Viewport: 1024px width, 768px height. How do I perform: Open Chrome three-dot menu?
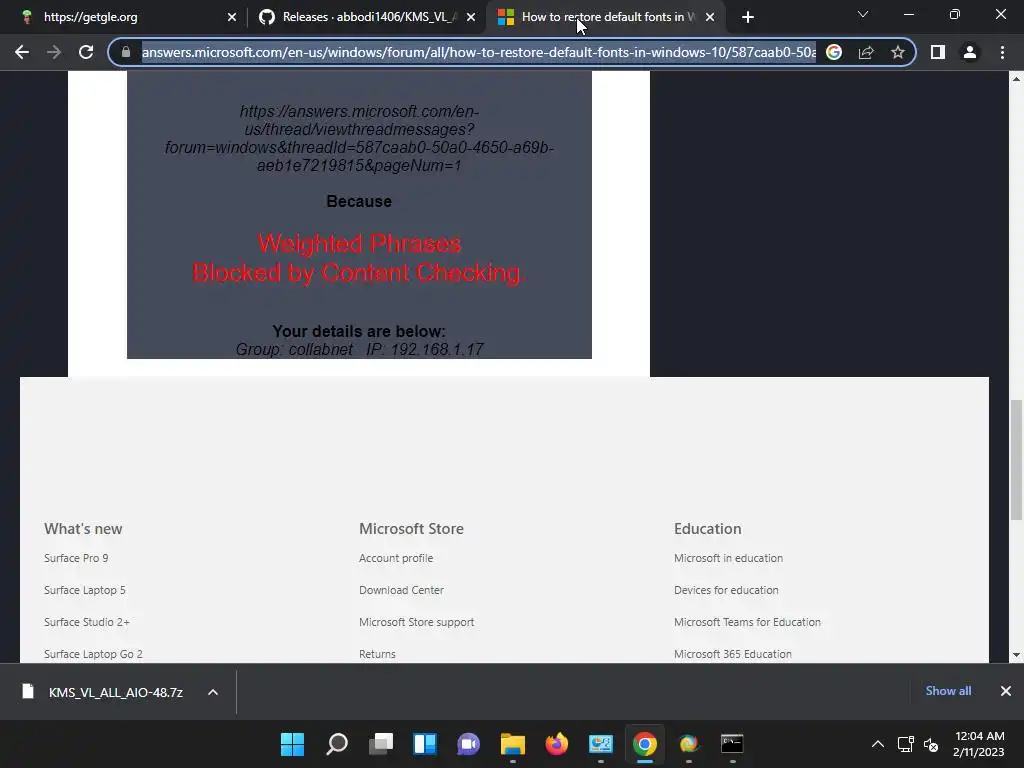[1002, 52]
